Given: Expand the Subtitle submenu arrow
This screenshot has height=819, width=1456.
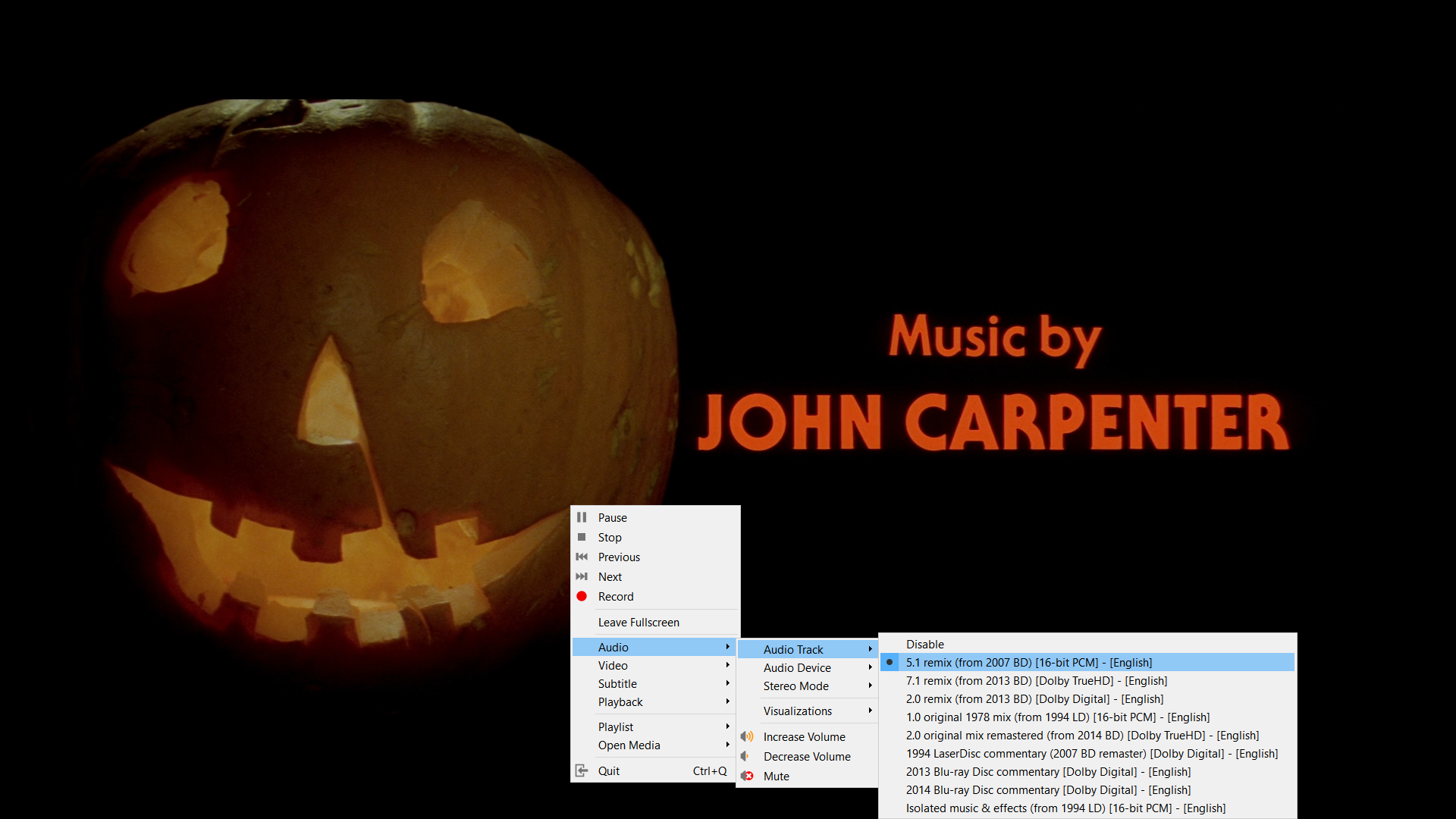Looking at the screenshot, I should coord(727,683).
